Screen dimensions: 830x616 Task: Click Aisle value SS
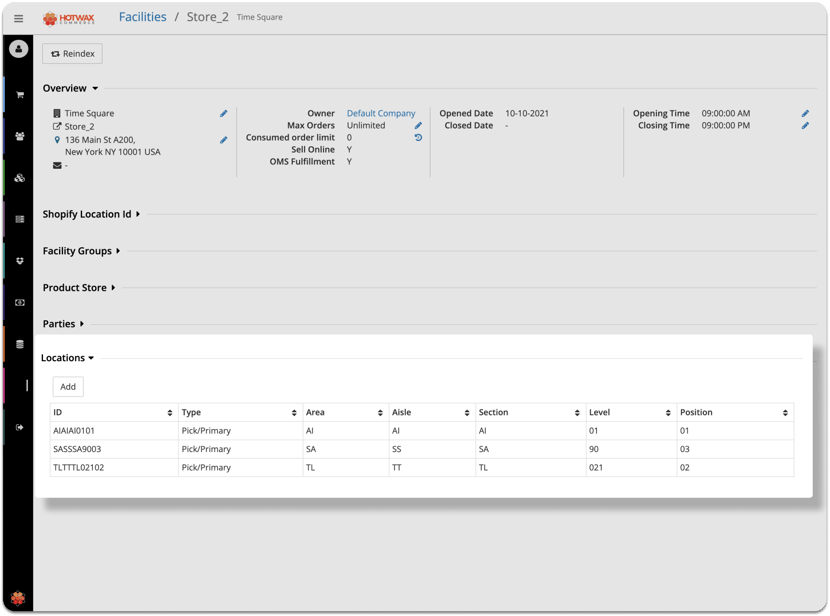[396, 449]
